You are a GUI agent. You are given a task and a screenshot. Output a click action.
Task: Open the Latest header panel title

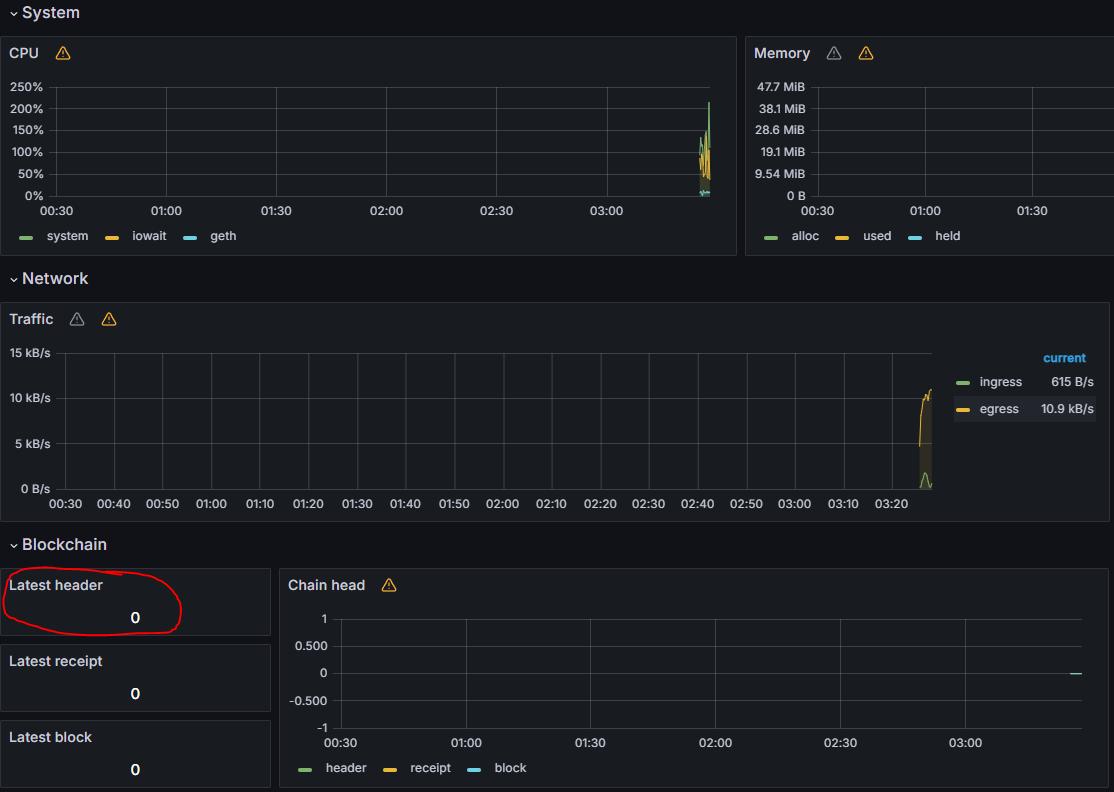[x=55, y=585]
